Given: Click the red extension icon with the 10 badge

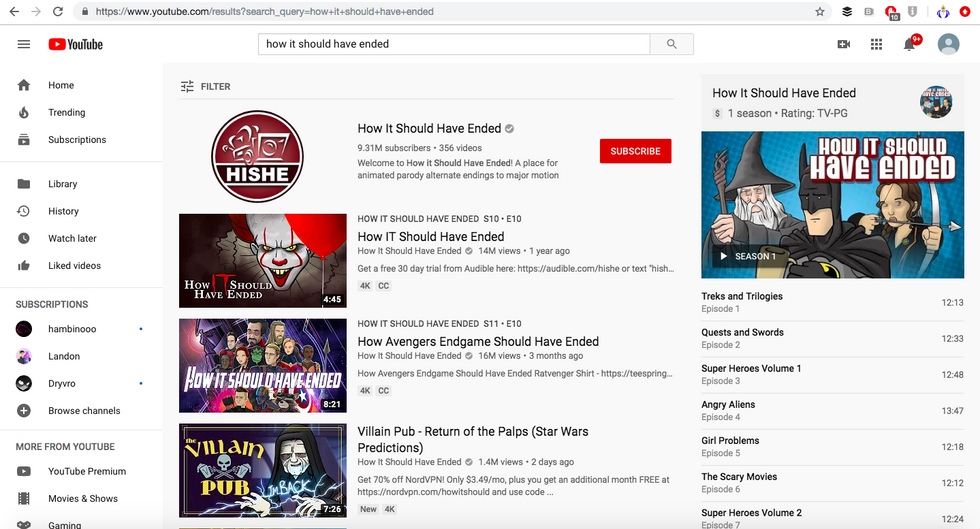Looking at the screenshot, I should click(x=891, y=12).
